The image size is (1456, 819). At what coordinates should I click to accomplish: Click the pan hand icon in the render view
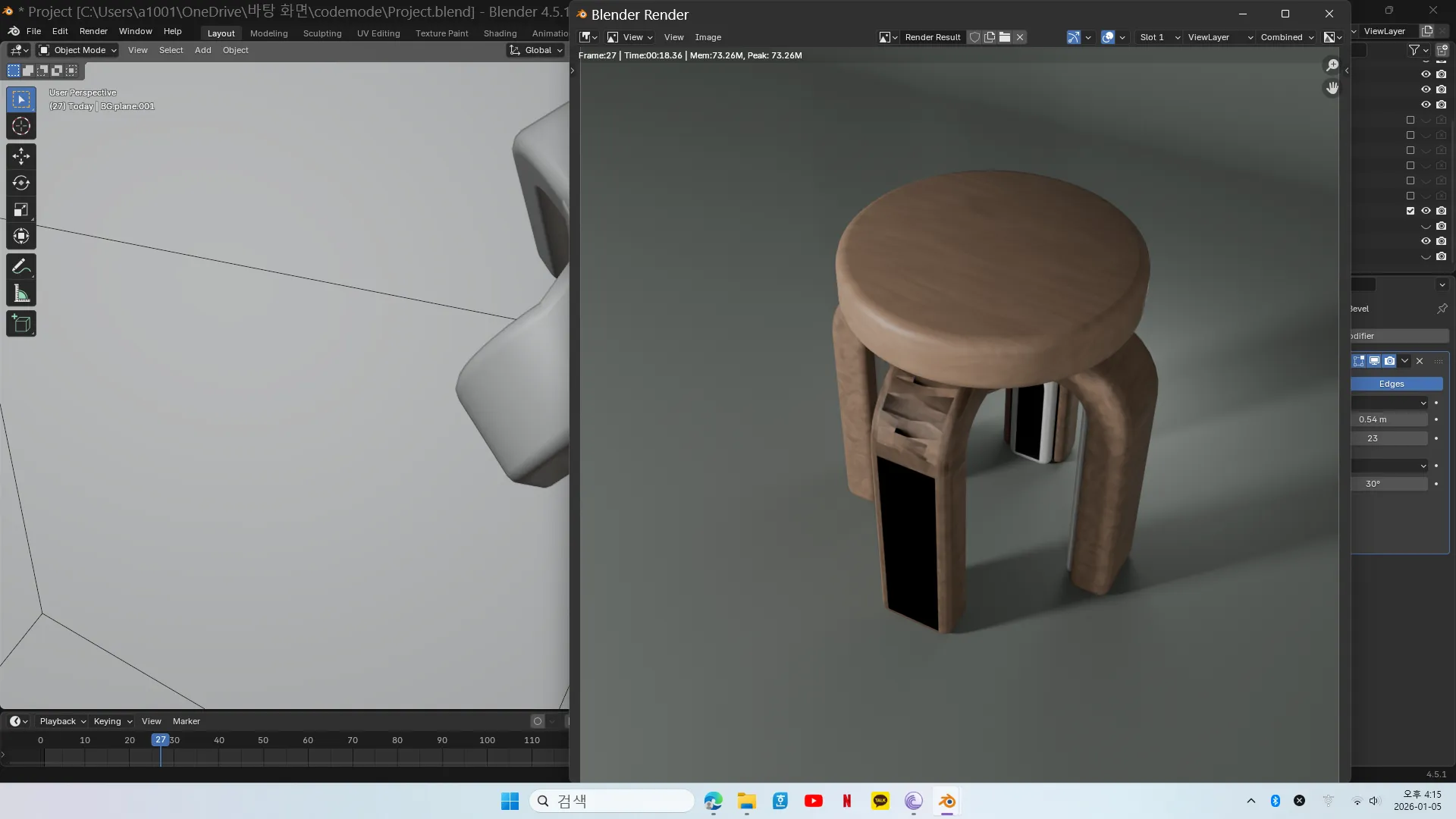pyautogui.click(x=1332, y=88)
